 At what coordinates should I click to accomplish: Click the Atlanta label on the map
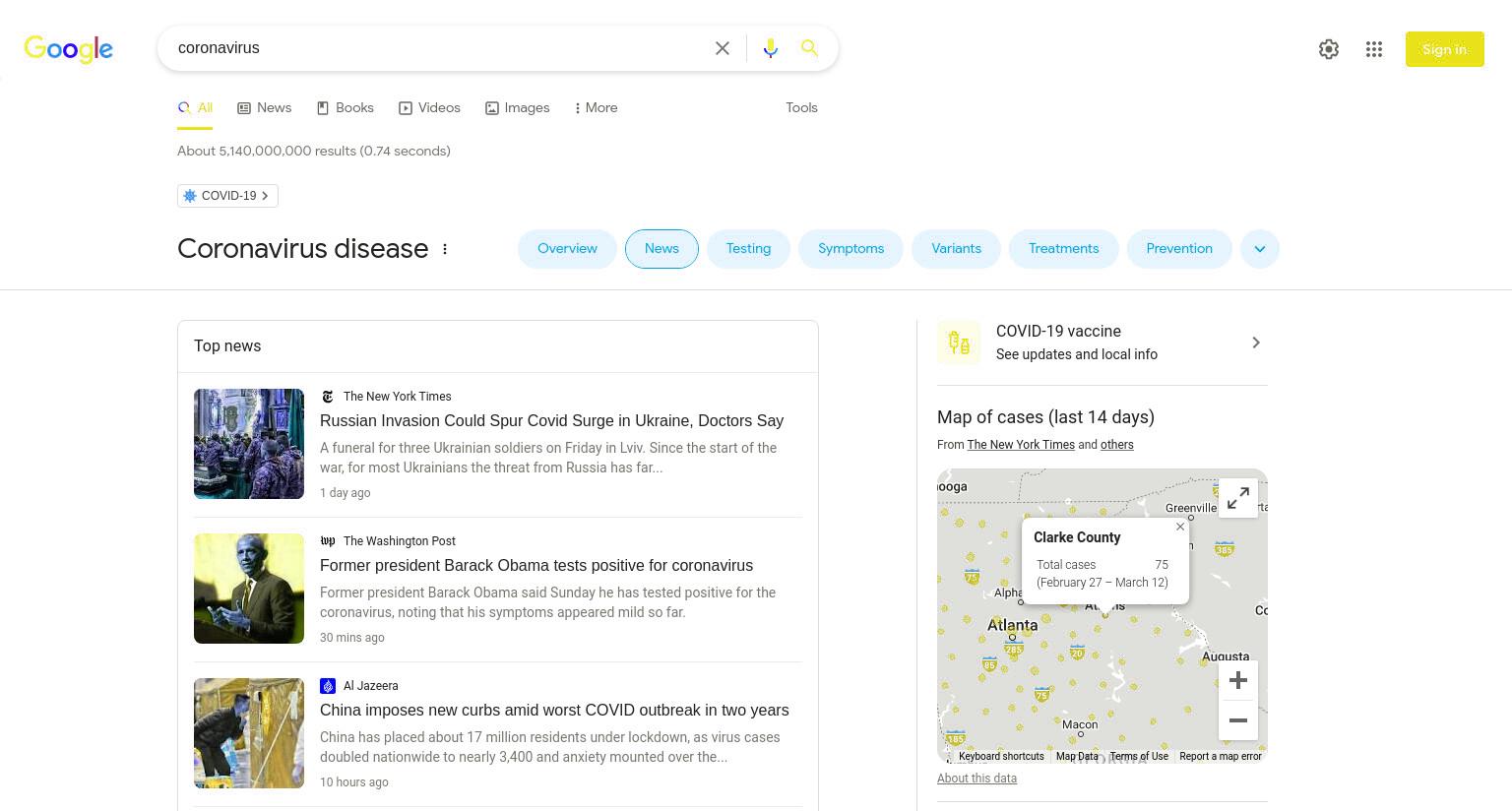1012,625
